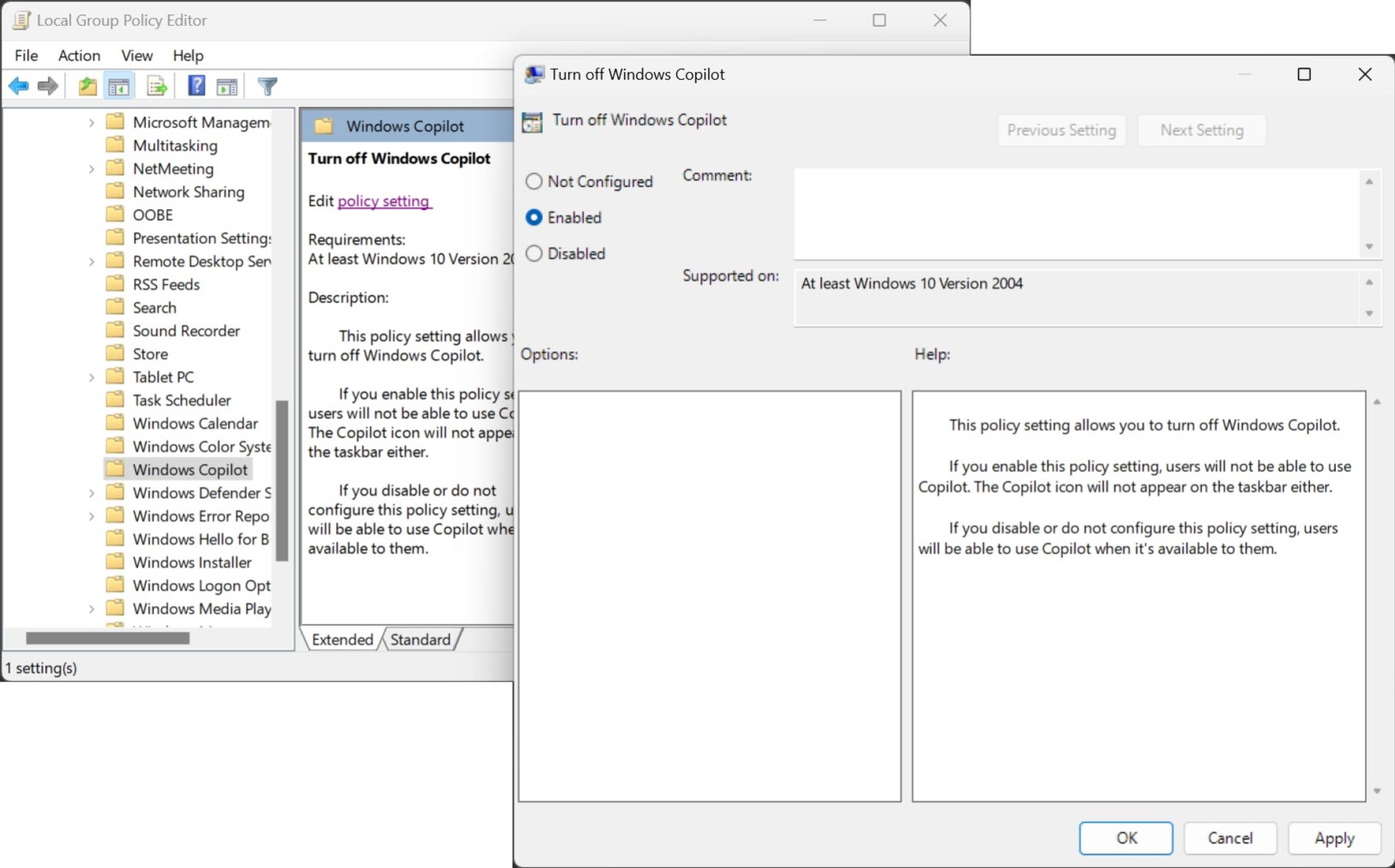The width and height of the screenshot is (1395, 868).
Task: Click the Previous Setting button
Action: tap(1062, 130)
